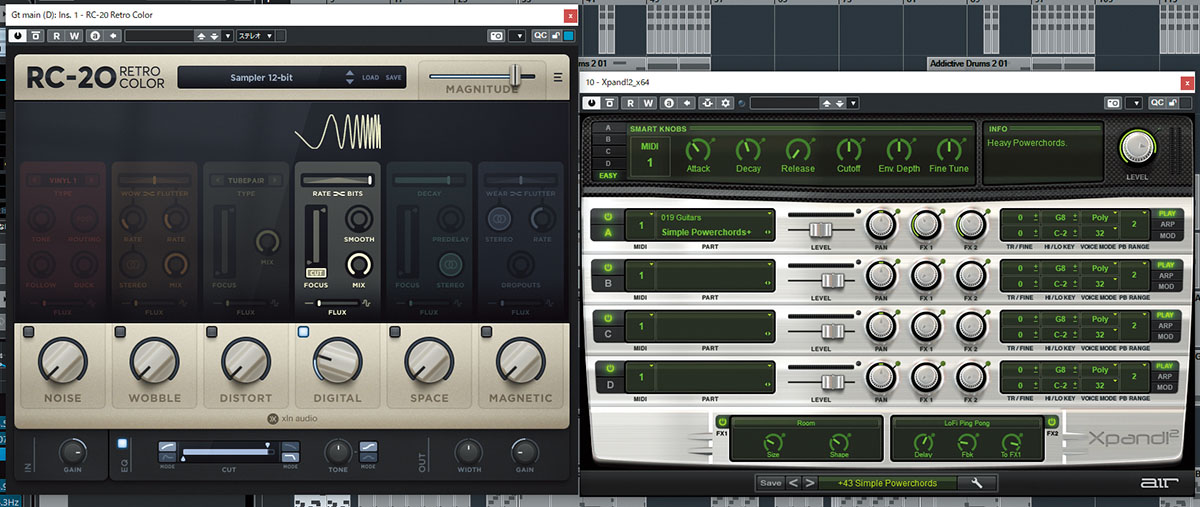1200x507 pixels.
Task: Toggle power button for Xpand!2 part C
Action: pyautogui.click(x=607, y=318)
